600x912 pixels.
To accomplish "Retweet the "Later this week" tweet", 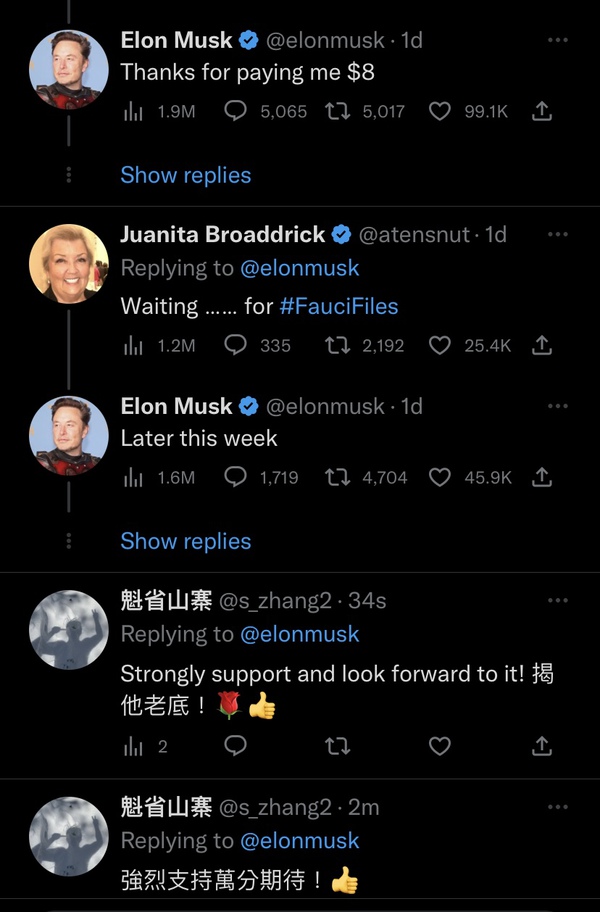I will (x=339, y=477).
